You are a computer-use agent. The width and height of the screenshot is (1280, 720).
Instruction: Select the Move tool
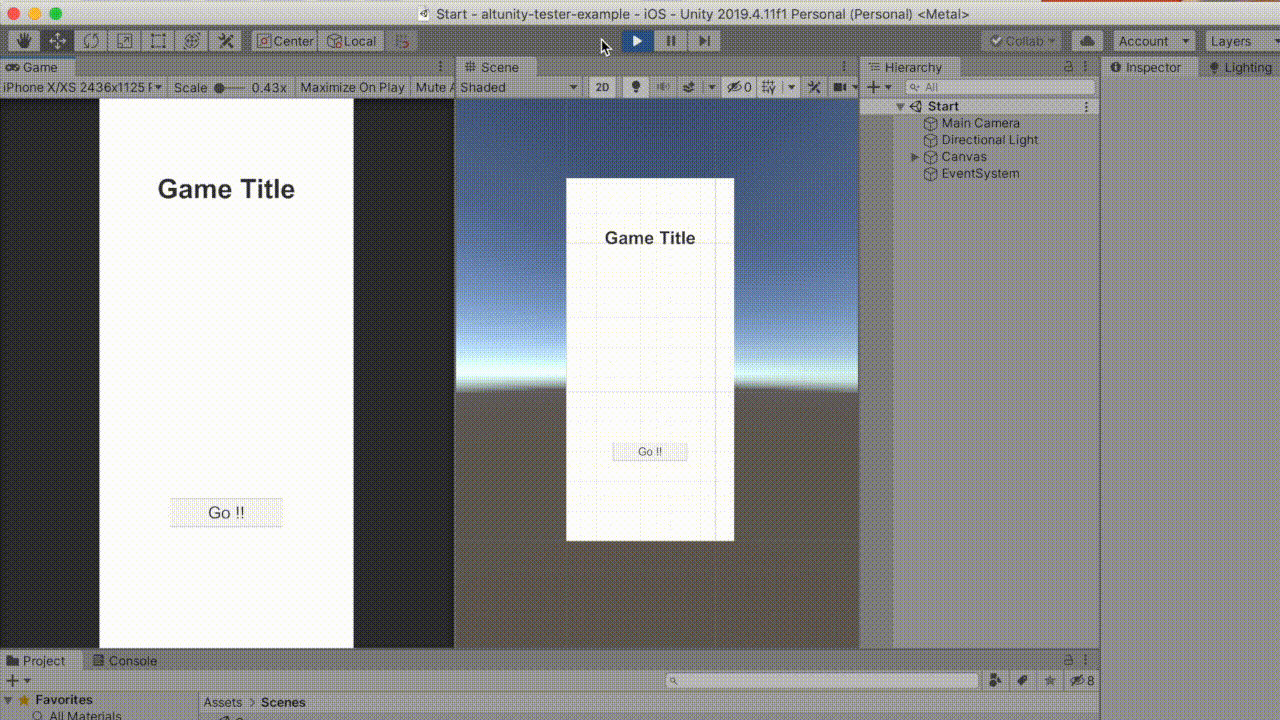click(57, 41)
